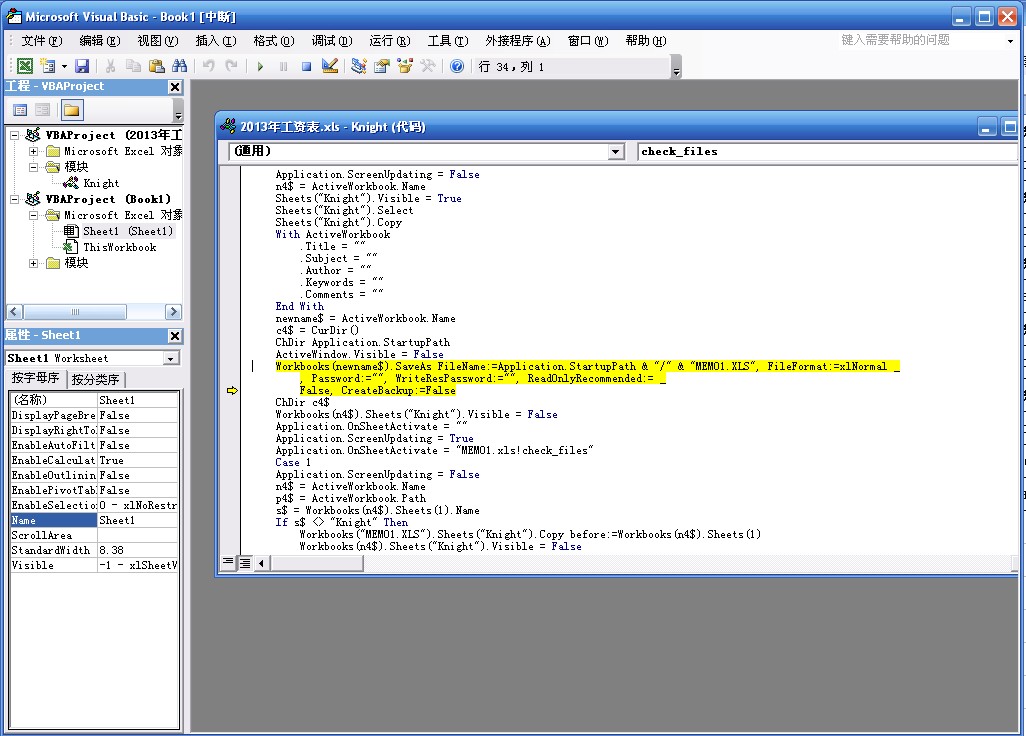Switch to 按分类序 properties tab
The width and height of the screenshot is (1026, 736).
[96, 379]
